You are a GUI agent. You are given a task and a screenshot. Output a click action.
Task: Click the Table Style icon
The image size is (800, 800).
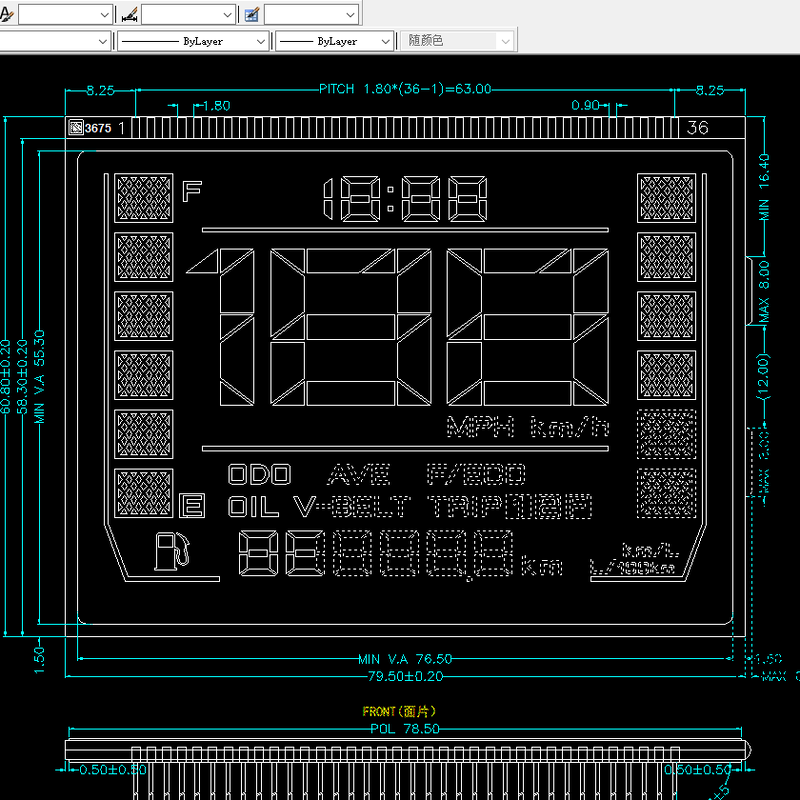pyautogui.click(x=251, y=14)
